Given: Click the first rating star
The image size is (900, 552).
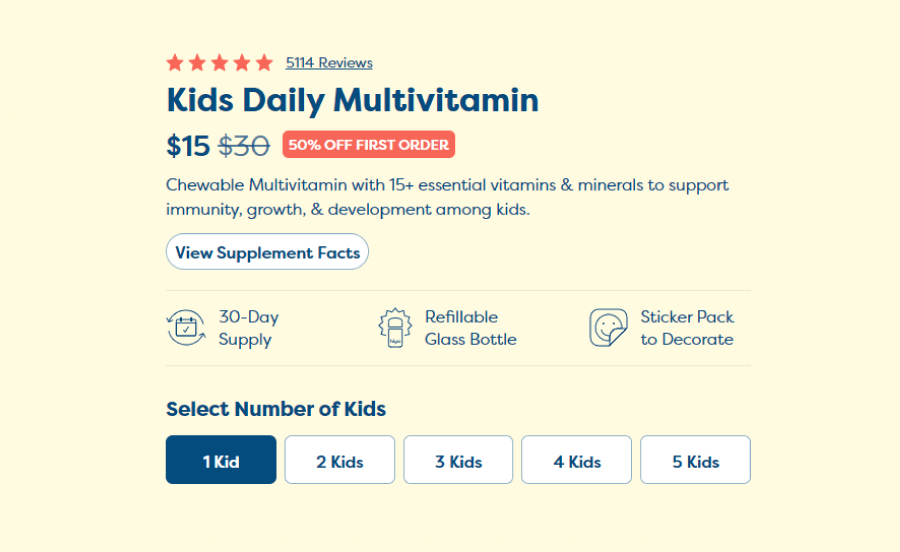Looking at the screenshot, I should click(175, 63).
